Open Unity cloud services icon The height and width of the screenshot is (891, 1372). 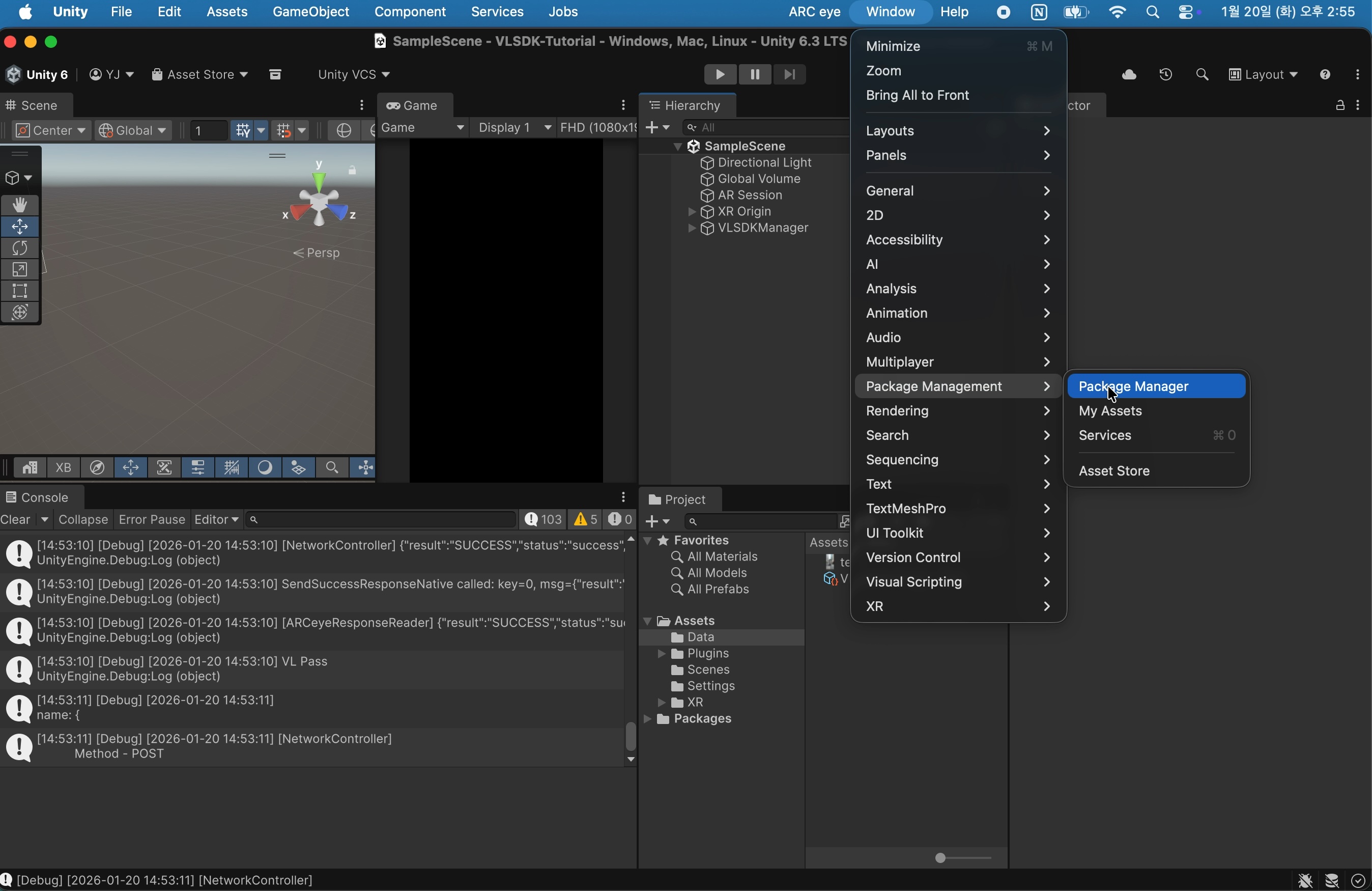tap(1129, 75)
